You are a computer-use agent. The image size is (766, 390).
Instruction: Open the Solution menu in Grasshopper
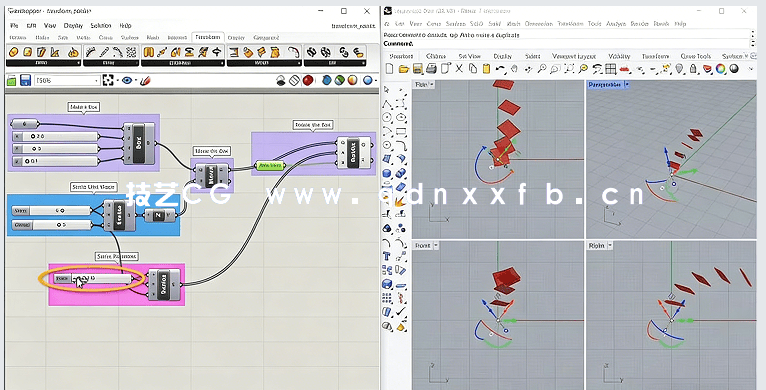[x=101, y=25]
